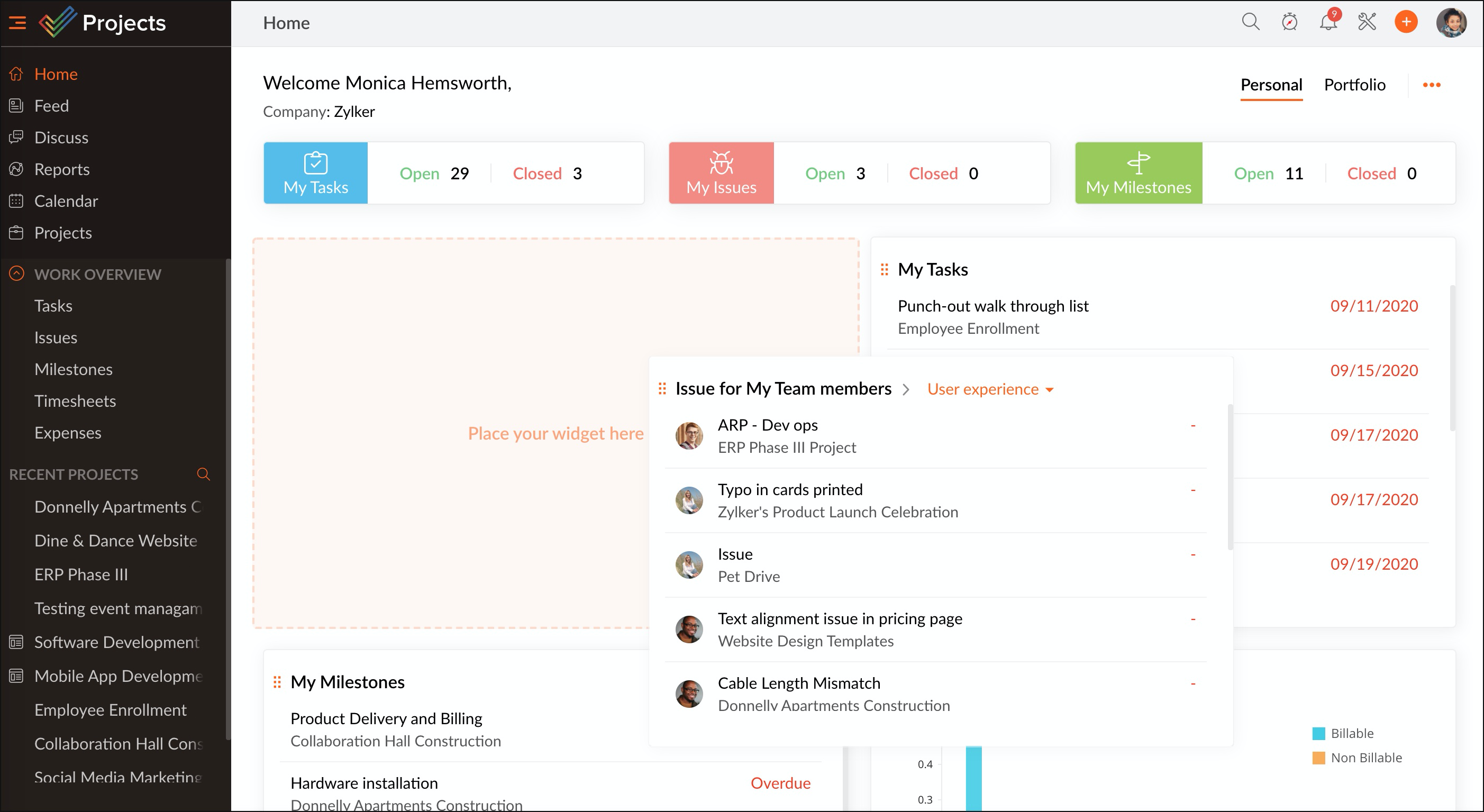Open Typo in cards printed issue

pyautogui.click(x=790, y=489)
